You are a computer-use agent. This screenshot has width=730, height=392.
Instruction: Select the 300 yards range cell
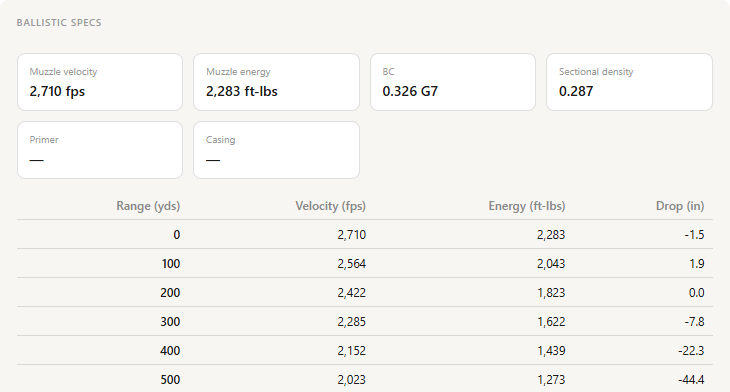tap(170, 322)
